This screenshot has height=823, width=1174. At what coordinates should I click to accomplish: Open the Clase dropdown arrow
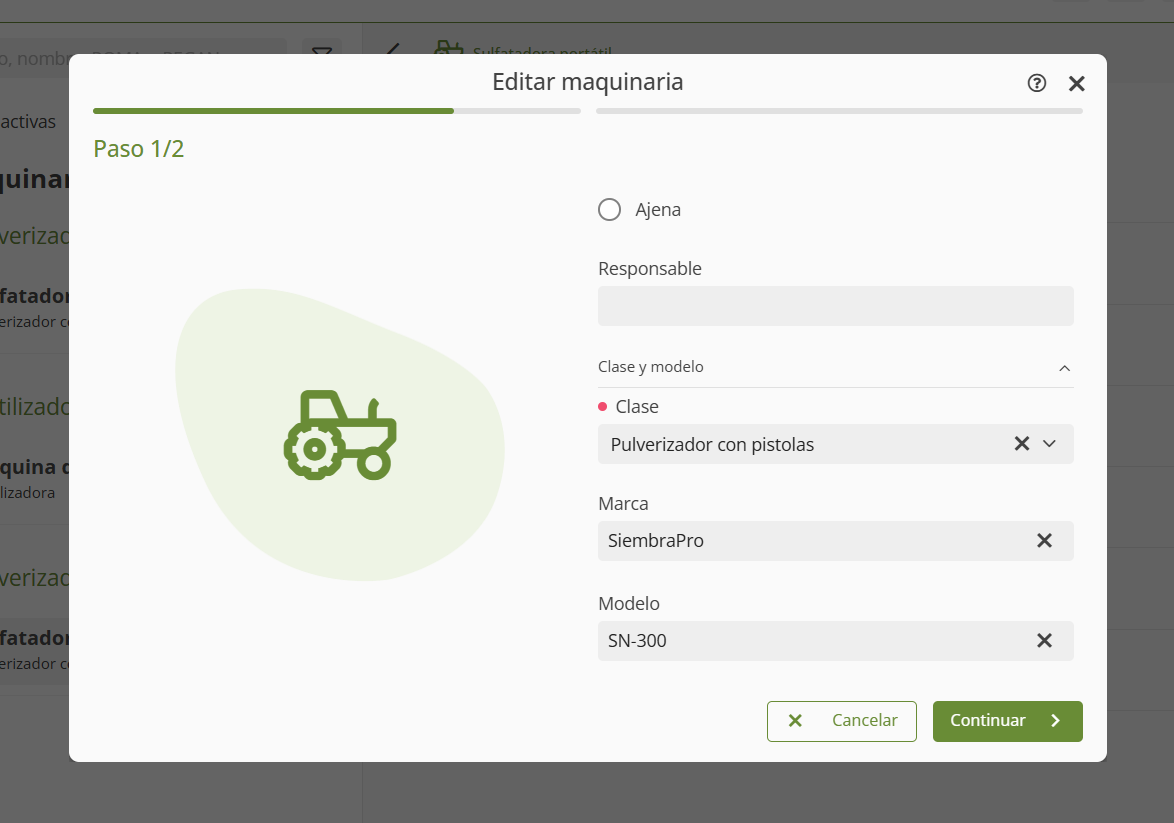point(1049,444)
